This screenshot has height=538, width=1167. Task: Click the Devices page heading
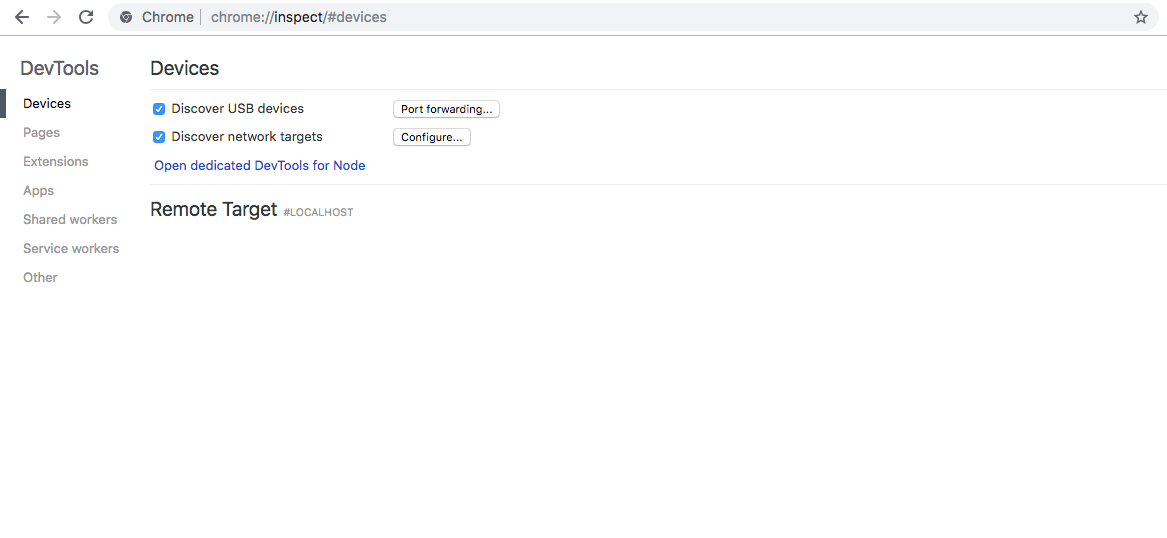point(185,68)
